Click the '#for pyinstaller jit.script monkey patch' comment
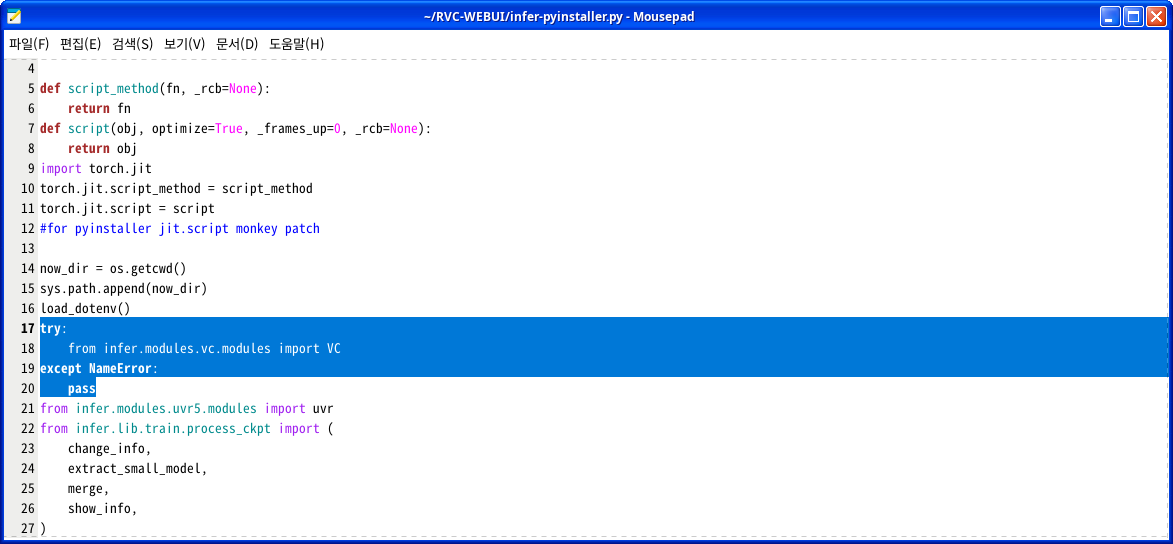Image resolution: width=1173 pixels, height=544 pixels. [180, 228]
